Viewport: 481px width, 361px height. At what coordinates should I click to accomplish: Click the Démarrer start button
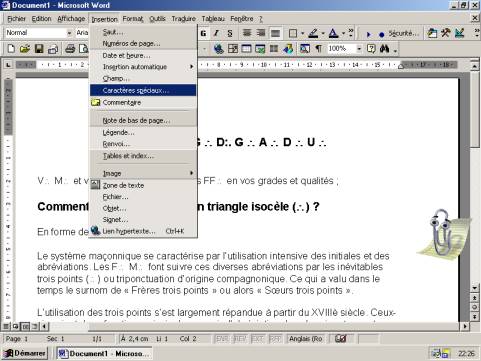point(25,353)
